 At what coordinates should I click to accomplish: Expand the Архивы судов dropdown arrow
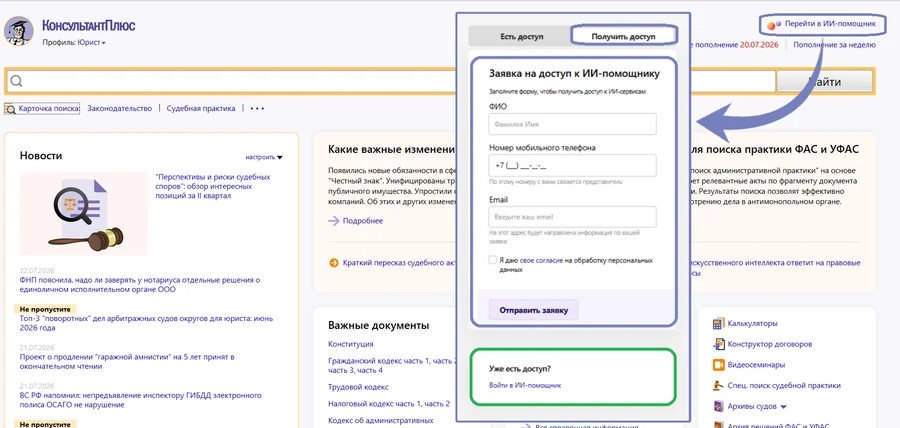coord(783,407)
